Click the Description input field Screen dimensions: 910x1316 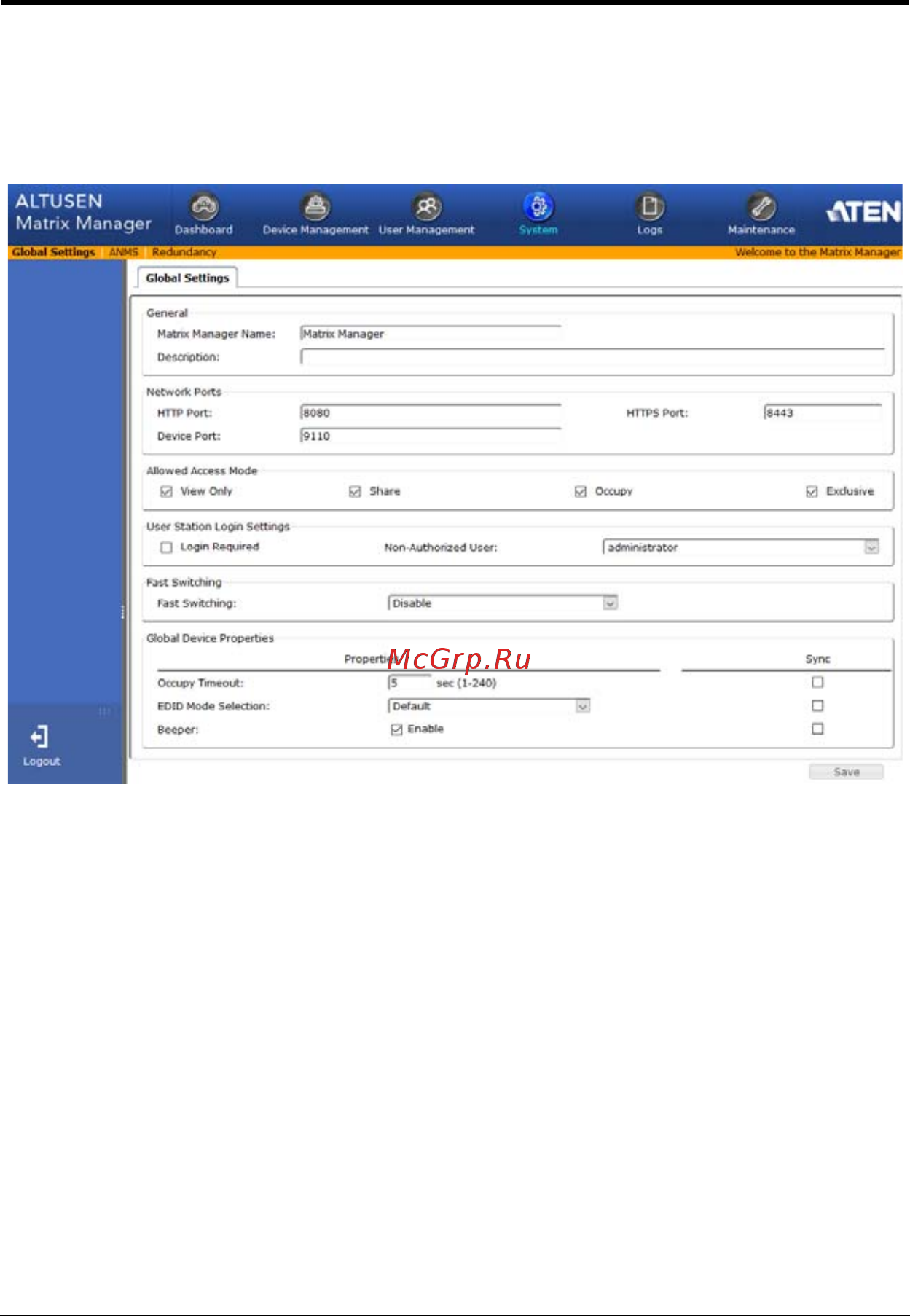point(593,357)
